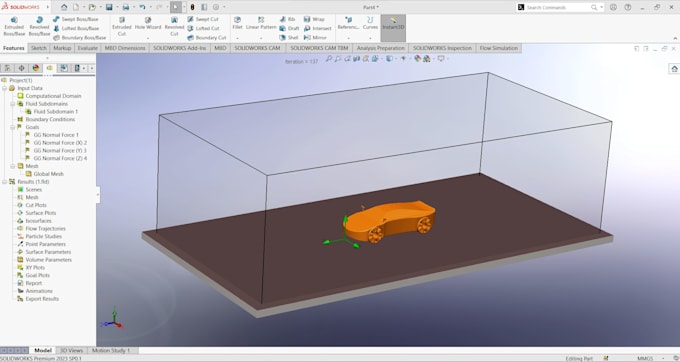The image size is (680, 362).
Task: Switch to the Sketch ribbon tab
Action: [x=39, y=48]
